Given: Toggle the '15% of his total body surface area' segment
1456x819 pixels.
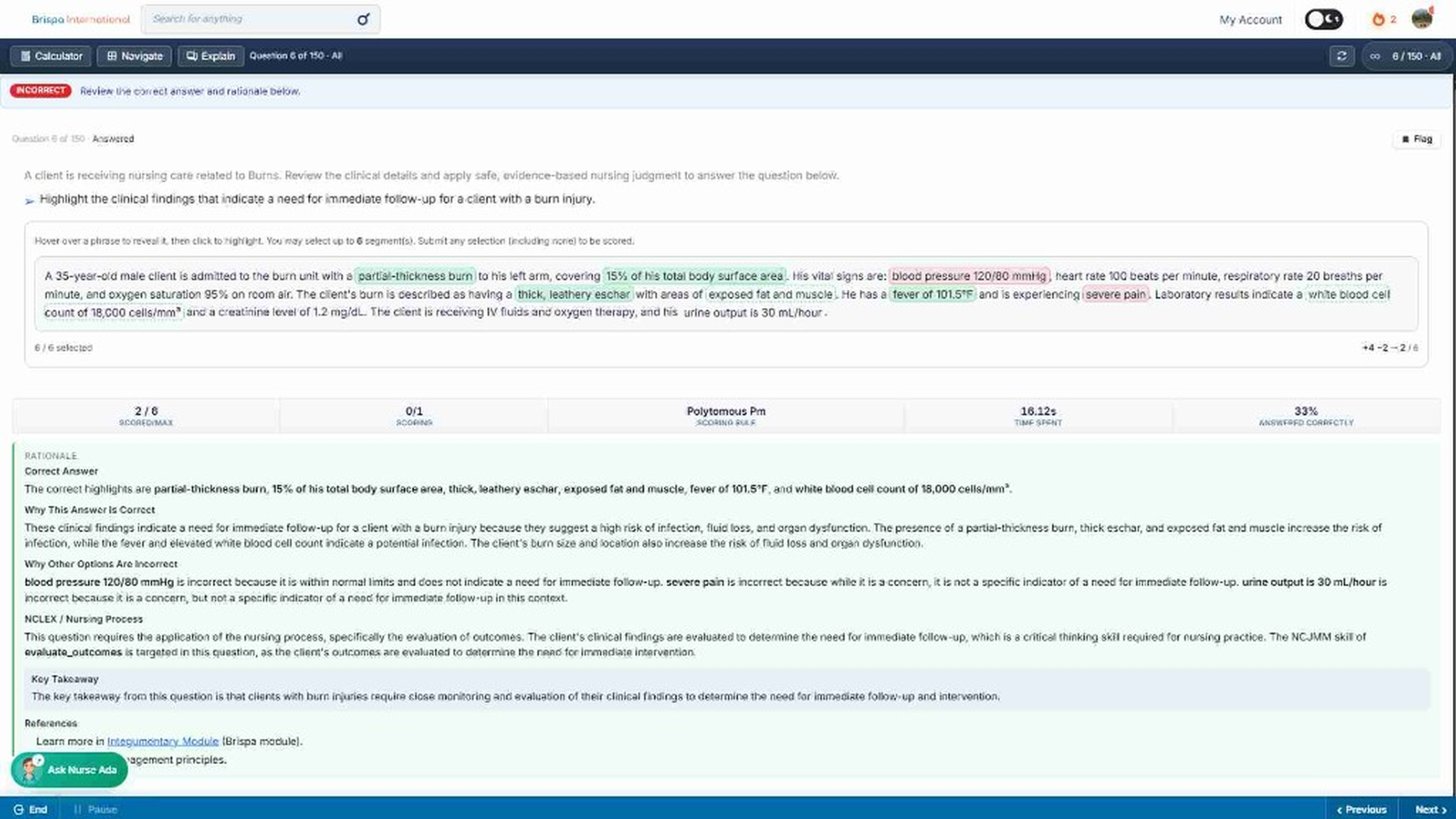Looking at the screenshot, I should coord(695,276).
